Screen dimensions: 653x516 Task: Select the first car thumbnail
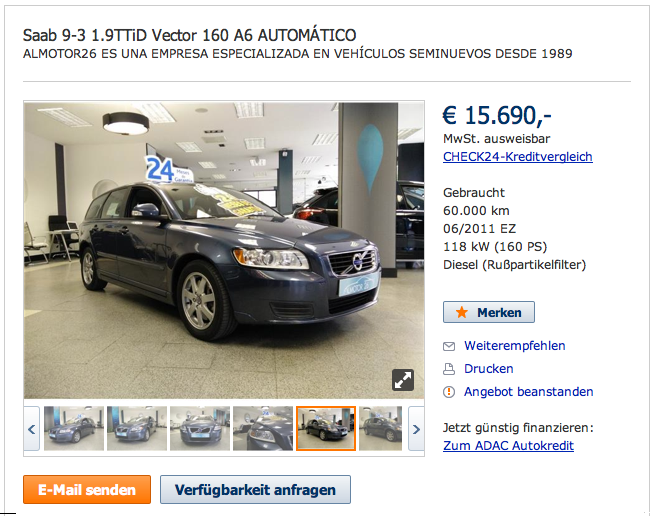pyautogui.click(x=74, y=429)
